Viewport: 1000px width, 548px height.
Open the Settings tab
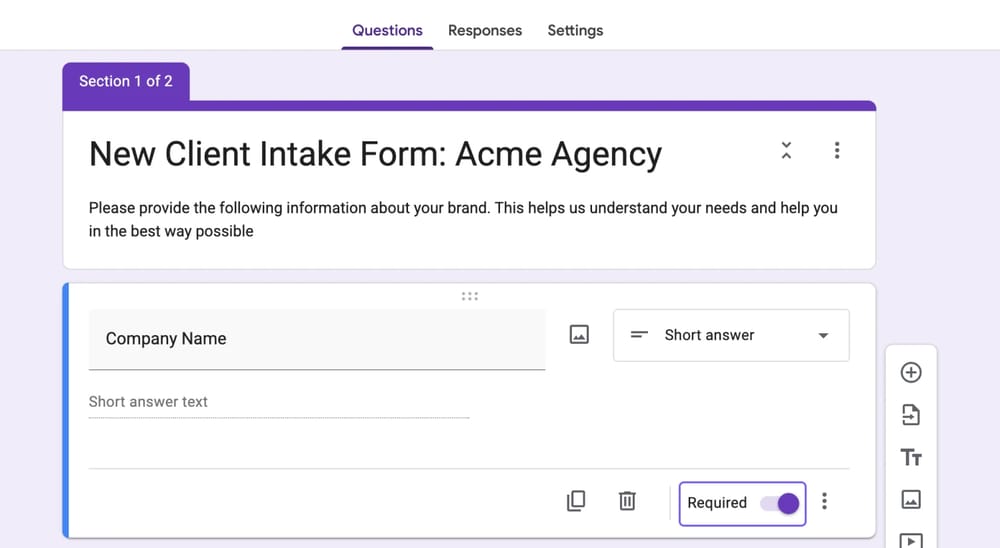tap(575, 30)
